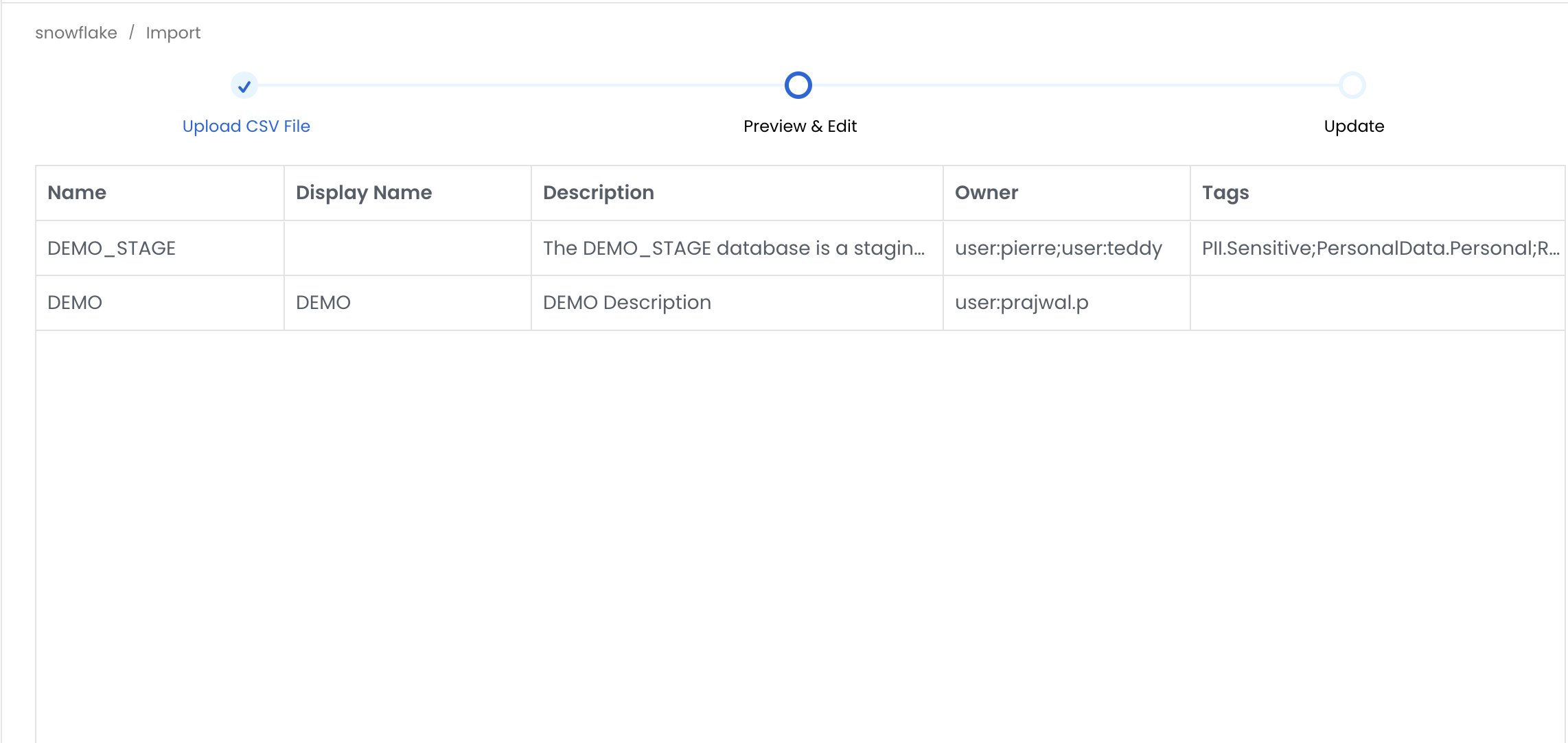Screen dimensions: 1568x743
Task: Click the snowflake breadcrumb link
Action: [x=76, y=33]
